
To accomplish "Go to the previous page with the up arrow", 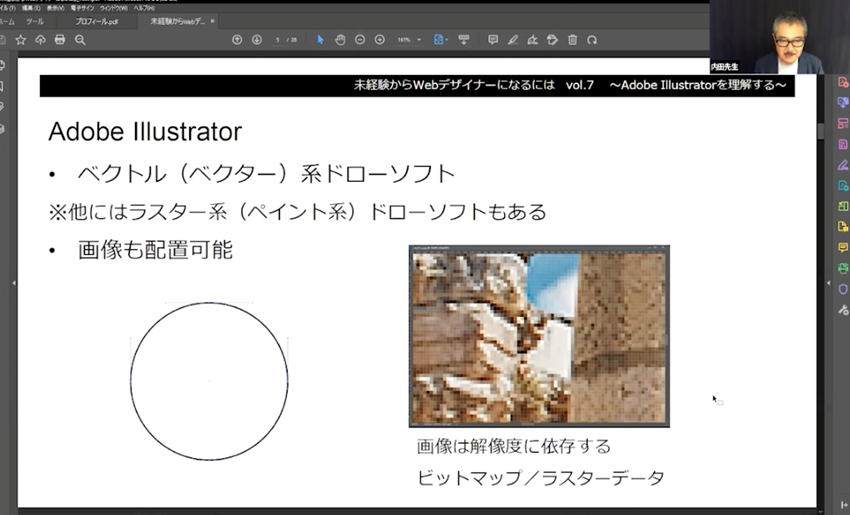I will coord(237,40).
